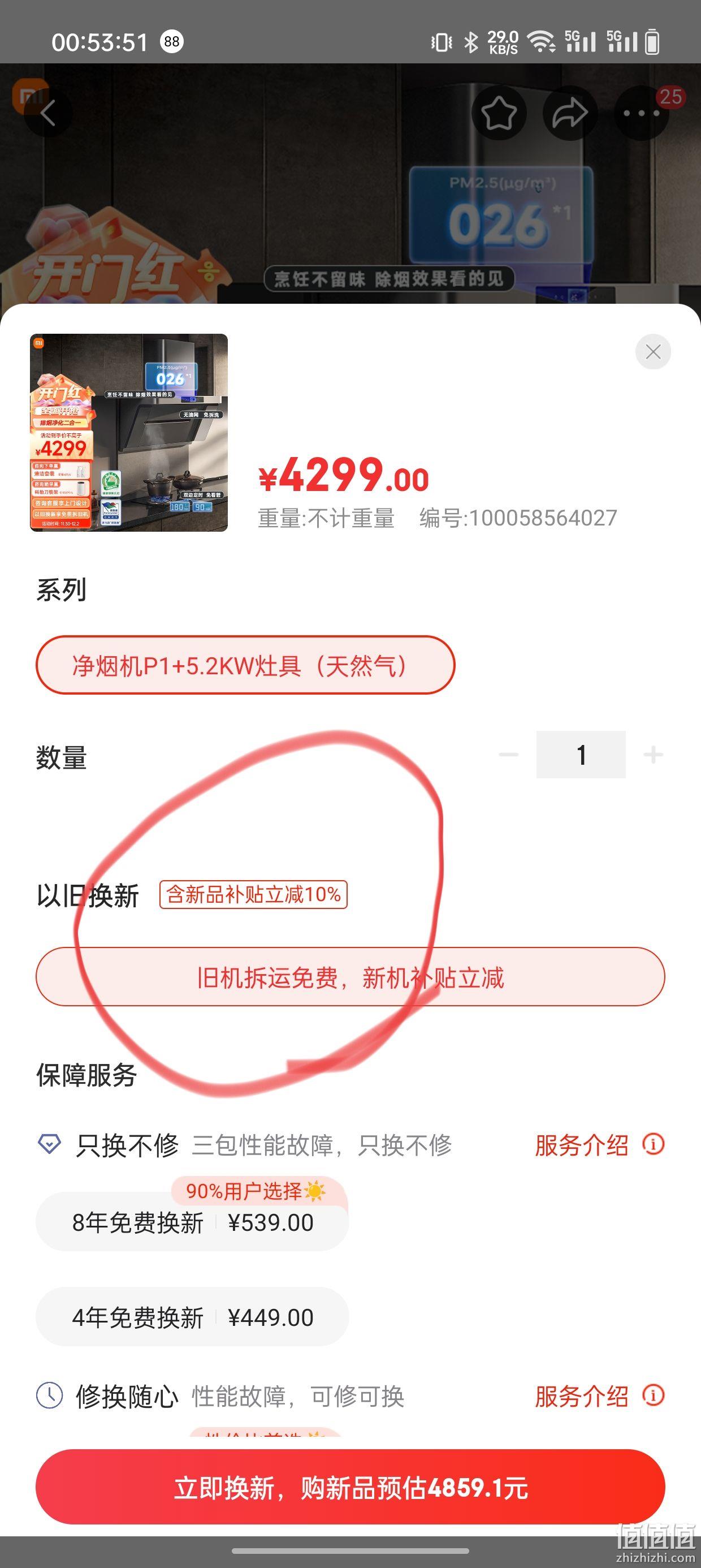
Task: Tap the star favorite icon
Action: point(499,113)
